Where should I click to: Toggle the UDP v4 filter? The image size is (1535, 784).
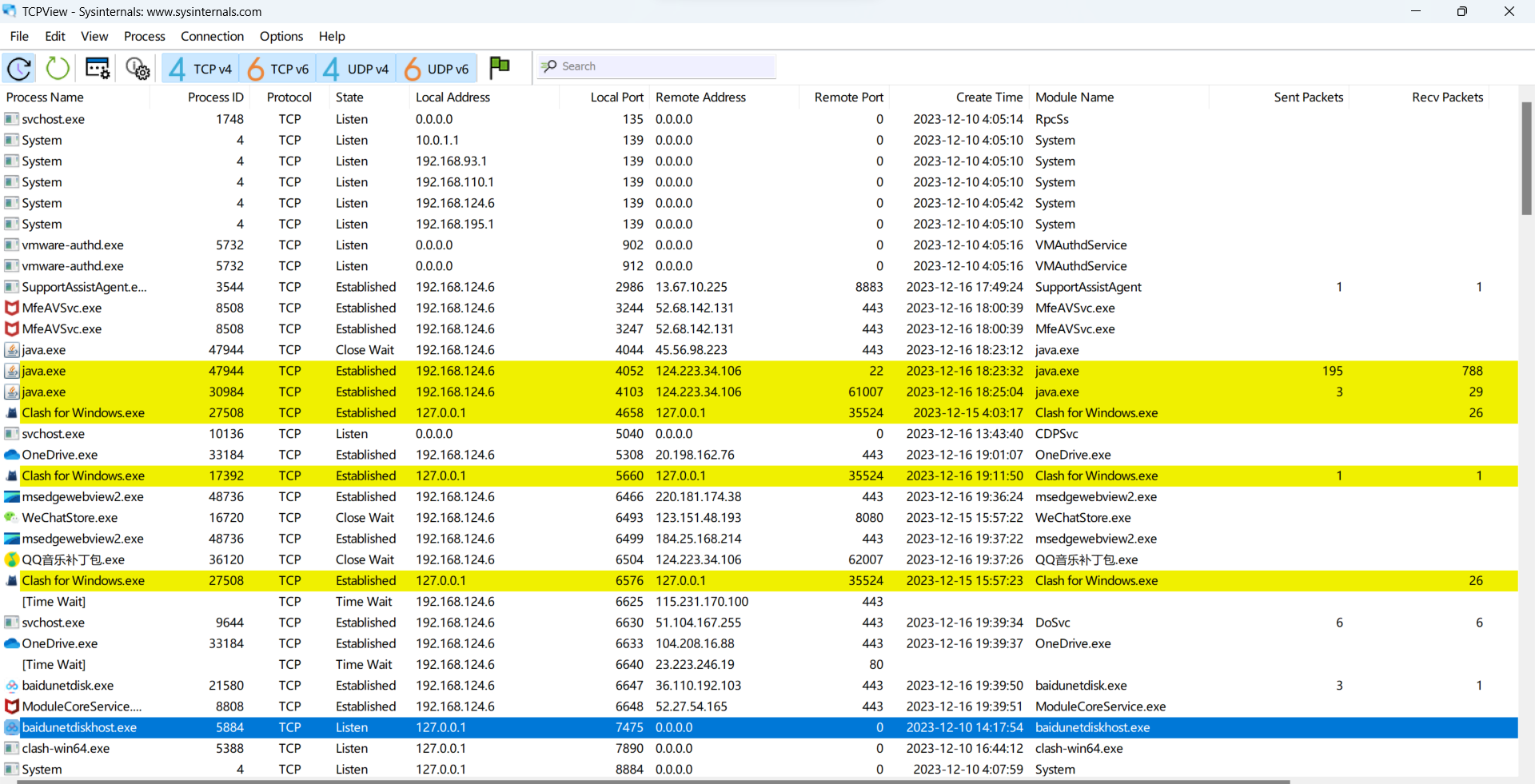point(357,69)
